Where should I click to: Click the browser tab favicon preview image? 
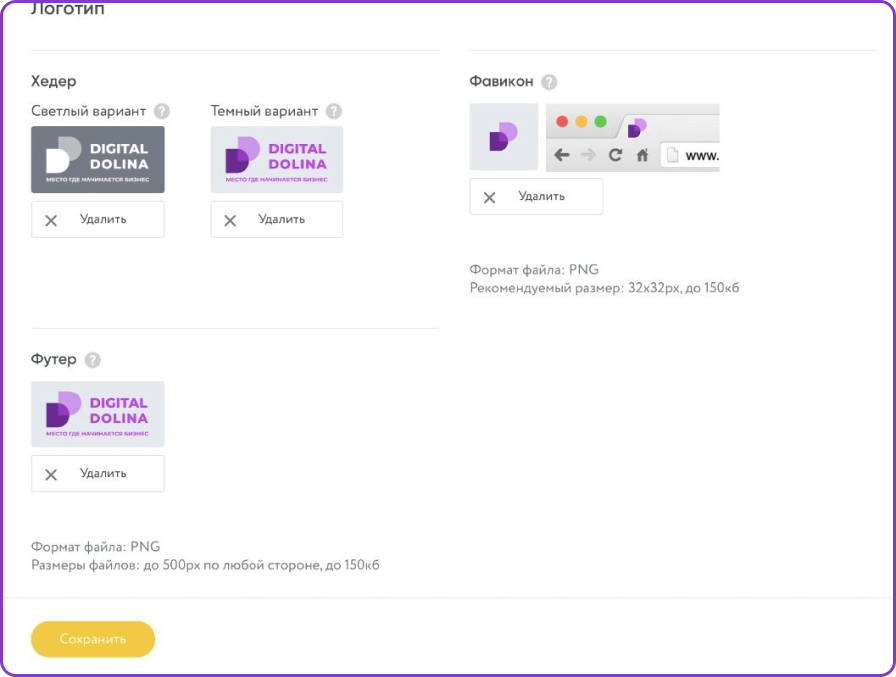[x=637, y=128]
